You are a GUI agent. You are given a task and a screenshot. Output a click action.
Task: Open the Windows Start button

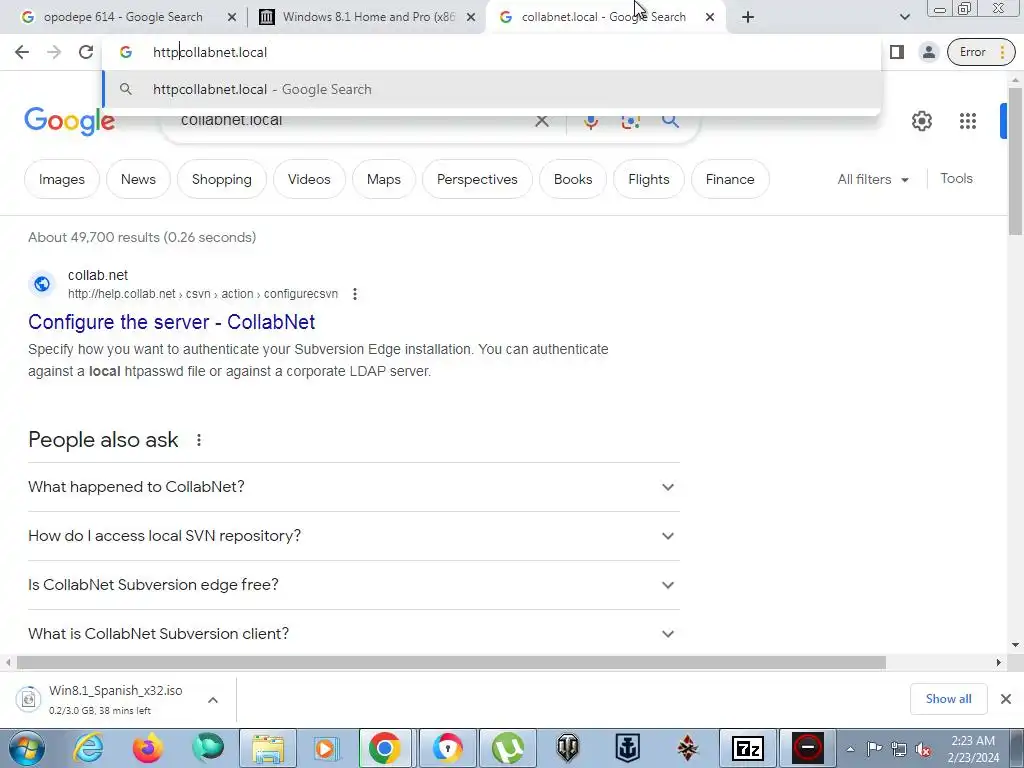coord(27,748)
